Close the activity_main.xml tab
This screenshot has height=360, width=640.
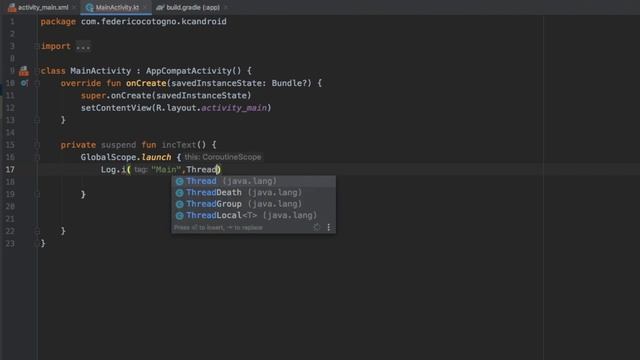pos(74,7)
